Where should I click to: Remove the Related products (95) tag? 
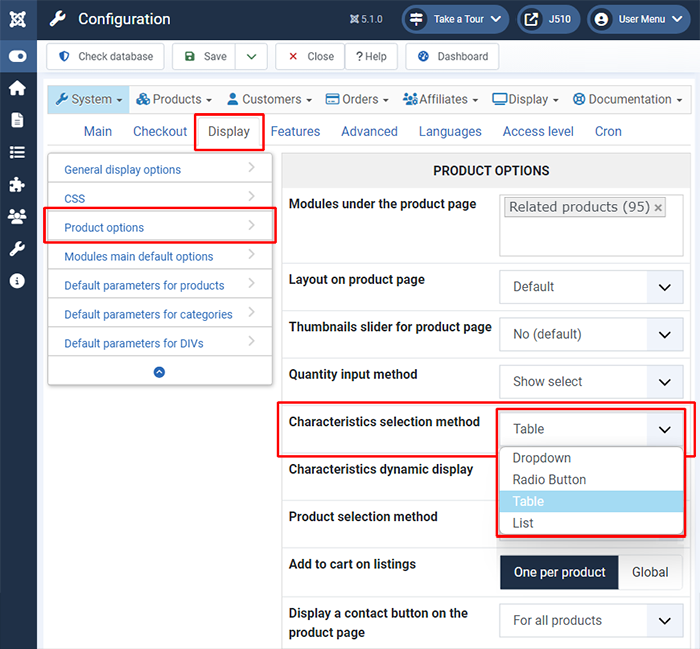[x=658, y=208]
